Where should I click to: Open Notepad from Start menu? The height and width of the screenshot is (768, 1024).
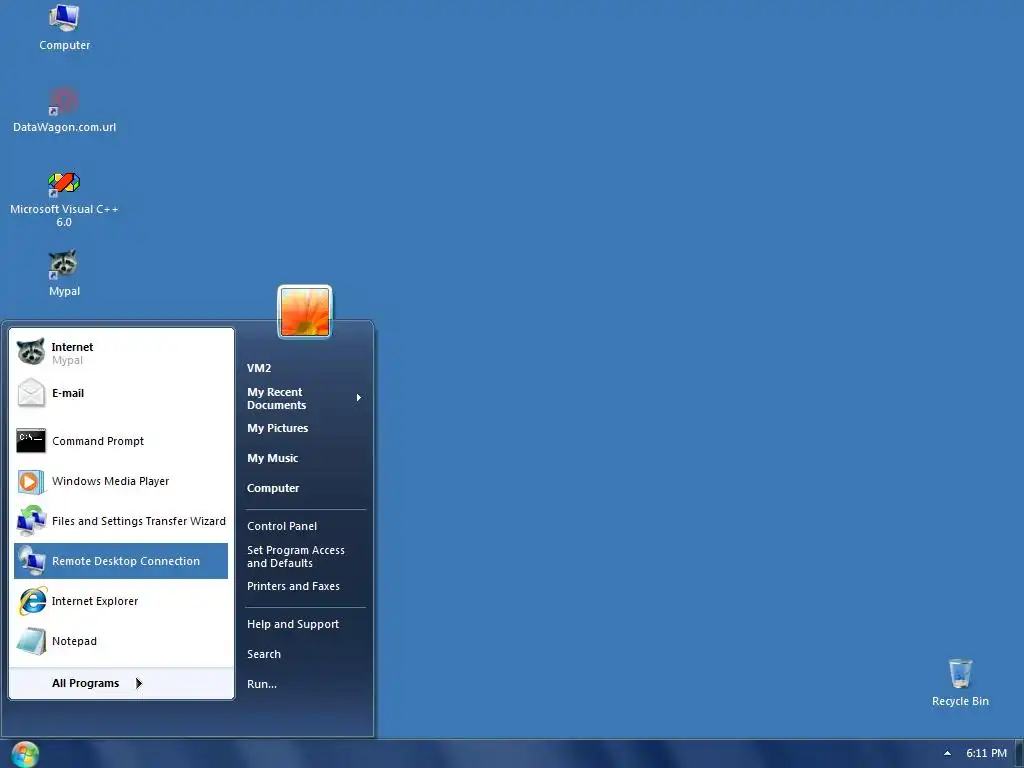[121, 641]
